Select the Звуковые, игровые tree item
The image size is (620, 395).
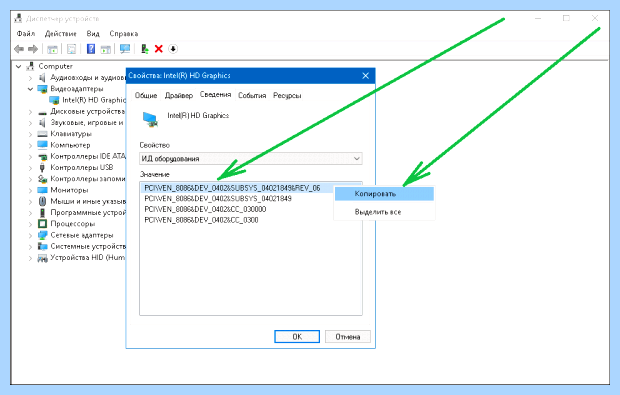tap(87, 123)
